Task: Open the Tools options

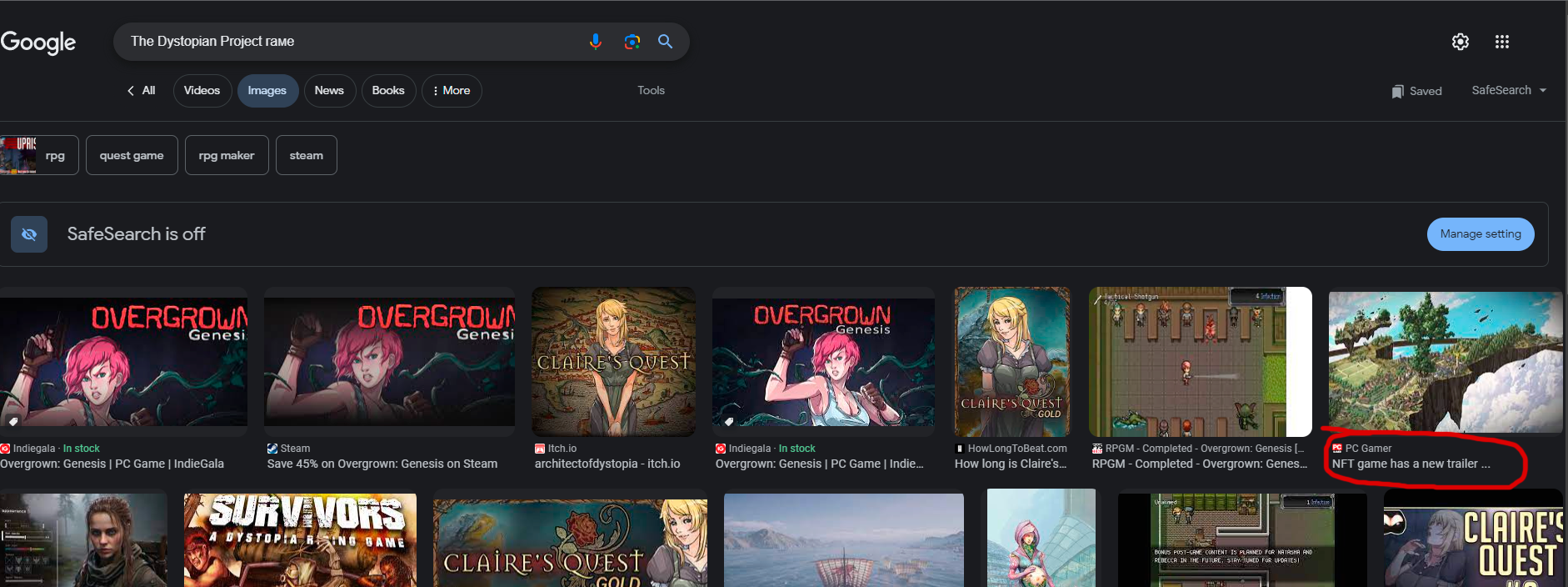Action: point(651,90)
